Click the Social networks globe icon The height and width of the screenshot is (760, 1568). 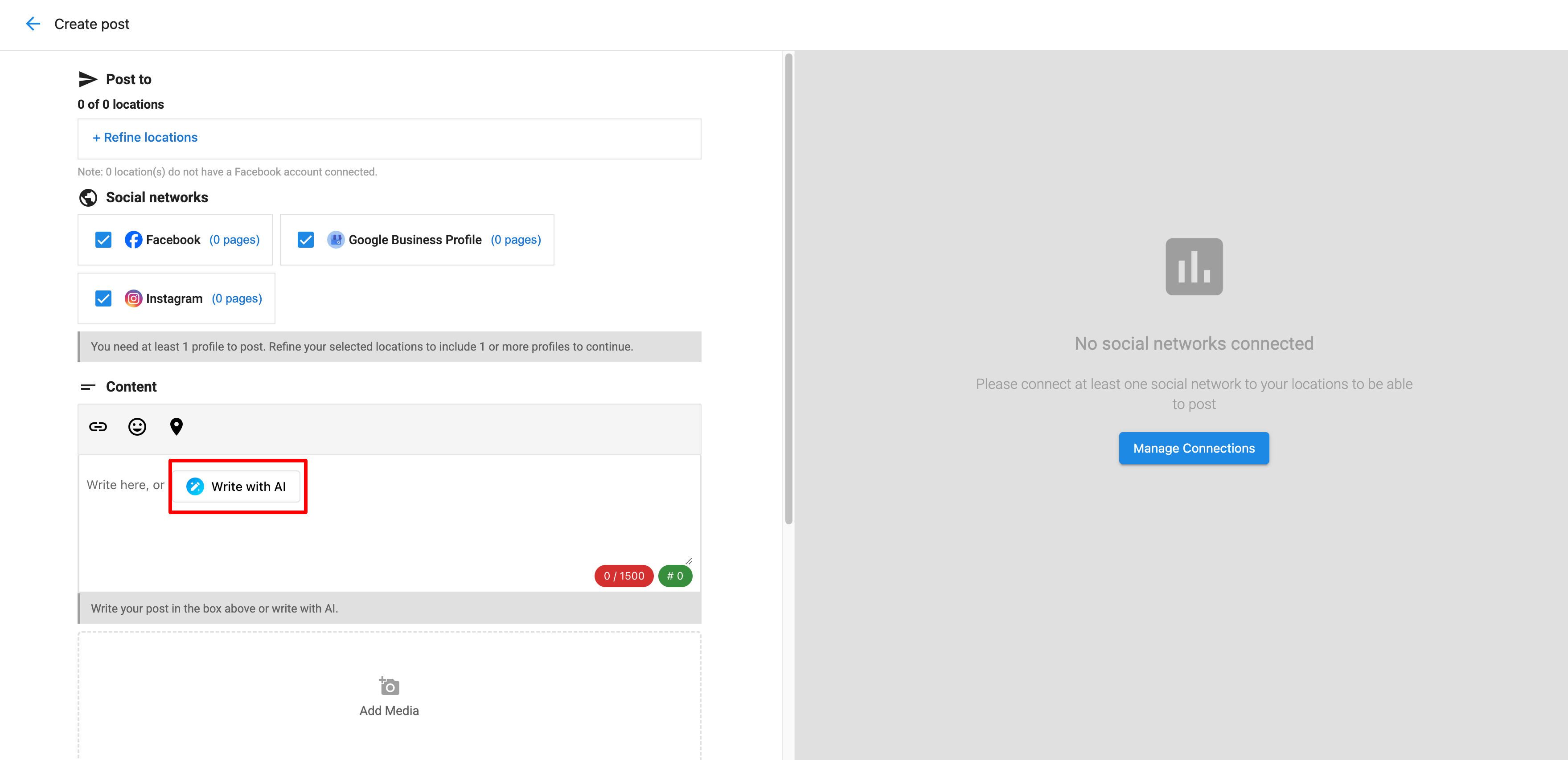click(88, 198)
